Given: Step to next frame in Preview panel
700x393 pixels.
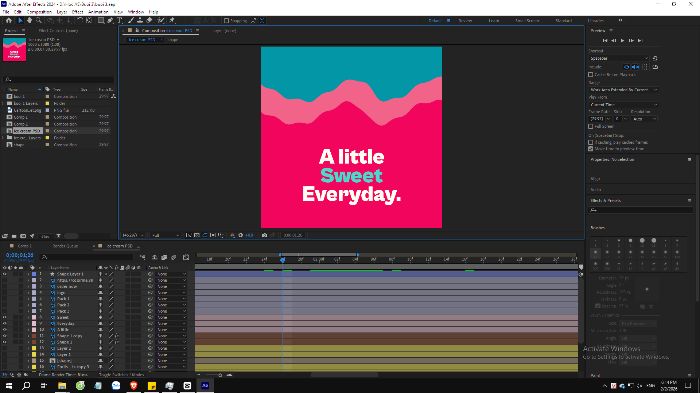Looking at the screenshot, I should point(631,41).
